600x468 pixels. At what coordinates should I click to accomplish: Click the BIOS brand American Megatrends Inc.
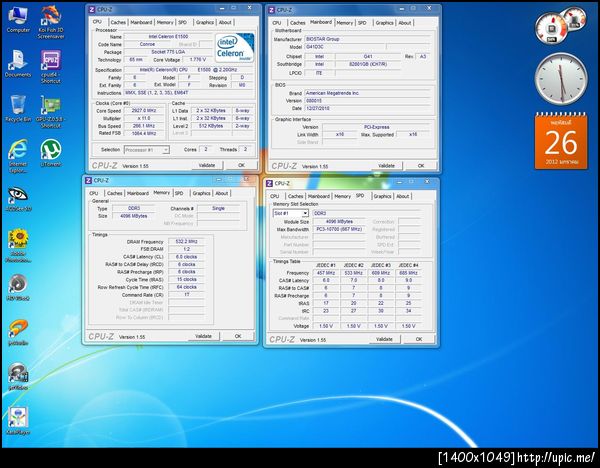pos(368,93)
